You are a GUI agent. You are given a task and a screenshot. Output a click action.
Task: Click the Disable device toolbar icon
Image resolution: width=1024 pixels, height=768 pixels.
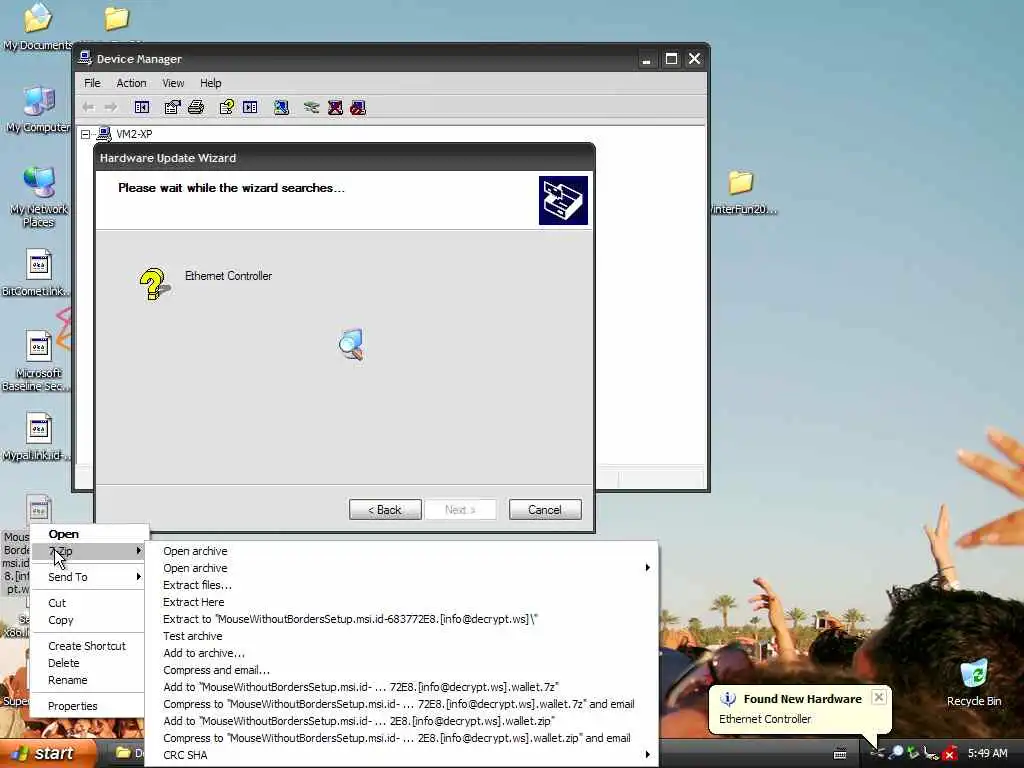pos(358,107)
